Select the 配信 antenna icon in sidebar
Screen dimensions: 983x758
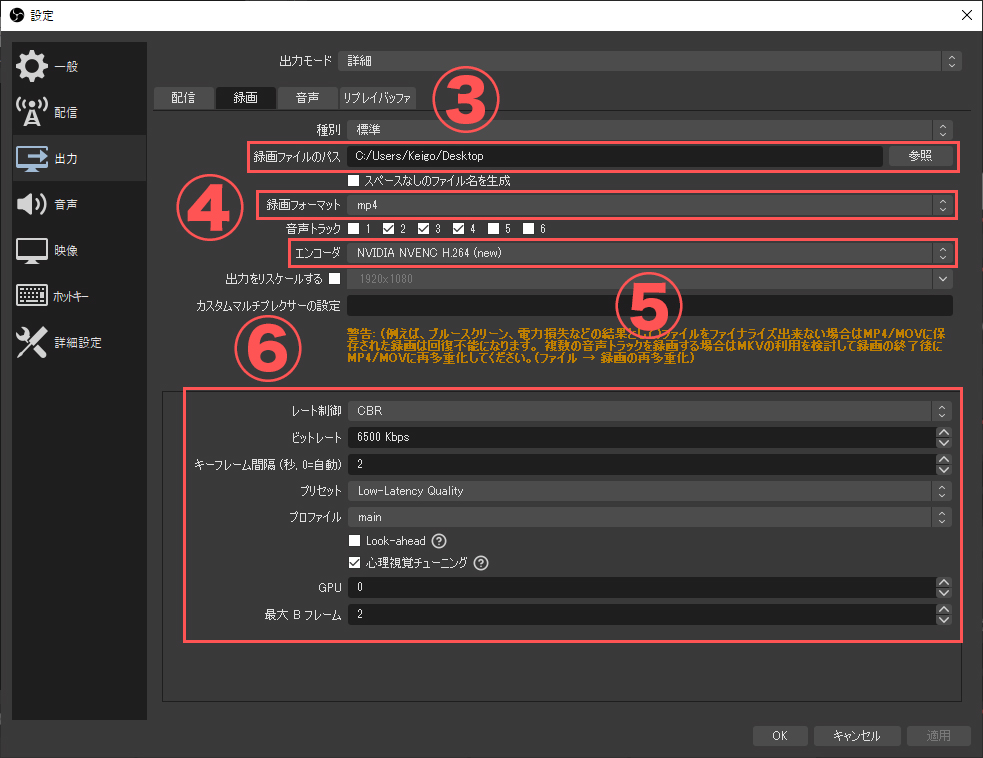pyautogui.click(x=31, y=112)
